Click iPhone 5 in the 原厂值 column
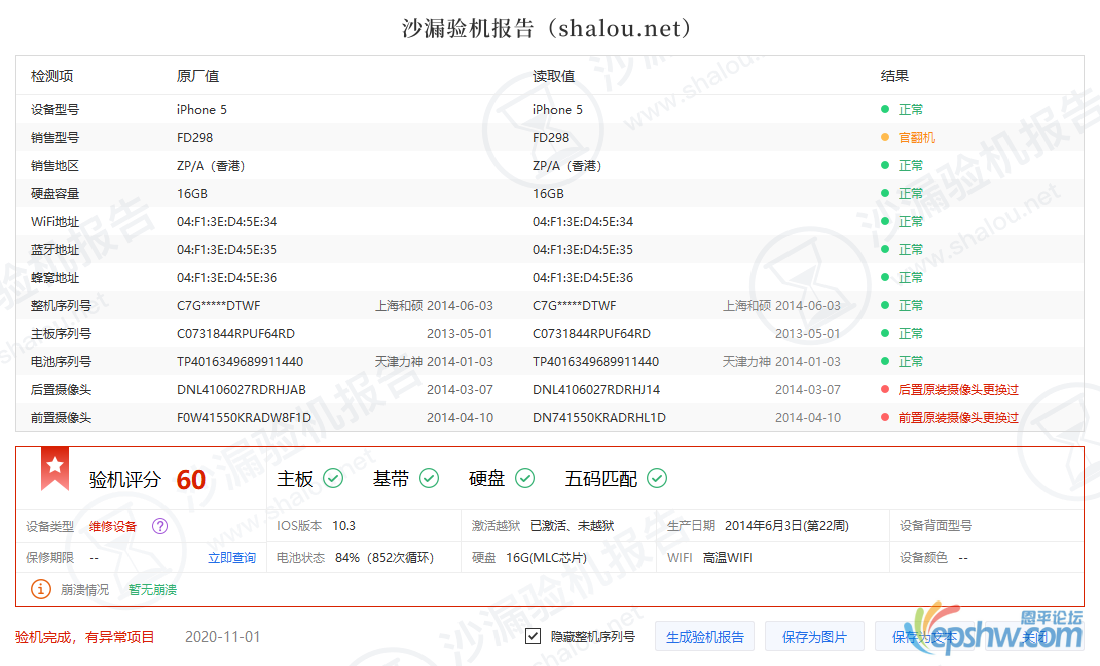Image resolution: width=1100 pixels, height=666 pixels. (x=202, y=109)
